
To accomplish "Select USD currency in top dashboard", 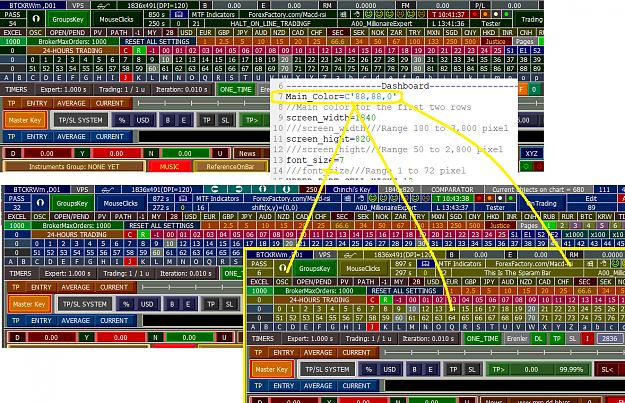I will (186, 32).
